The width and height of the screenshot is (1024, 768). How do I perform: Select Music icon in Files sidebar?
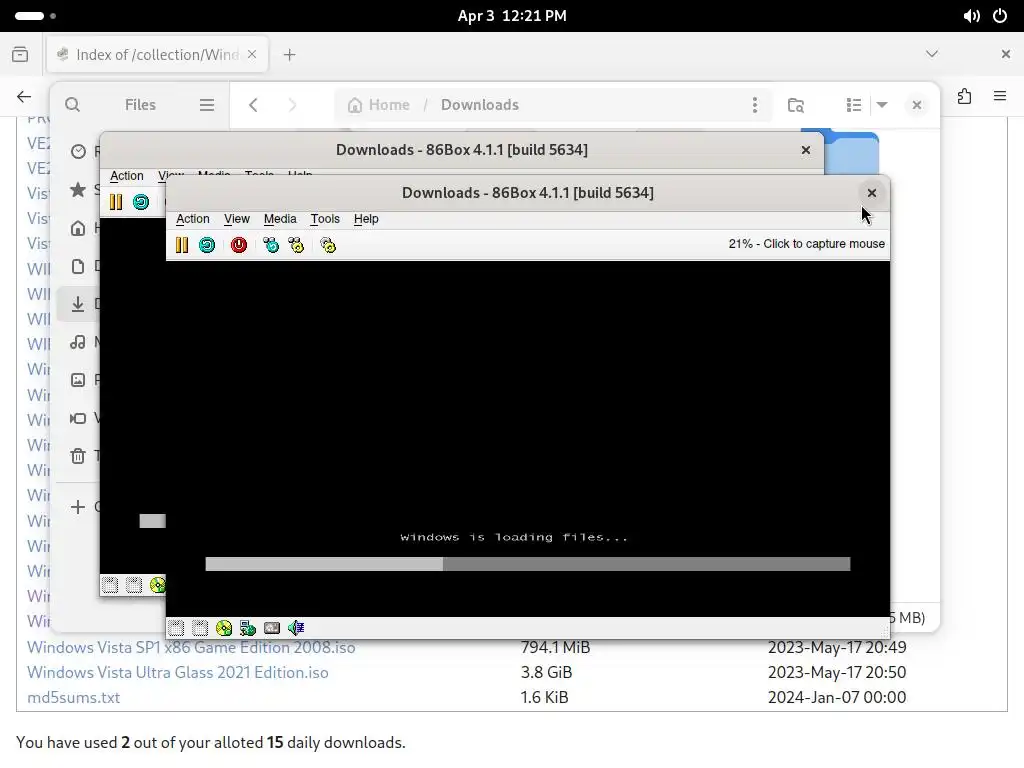tap(78, 342)
